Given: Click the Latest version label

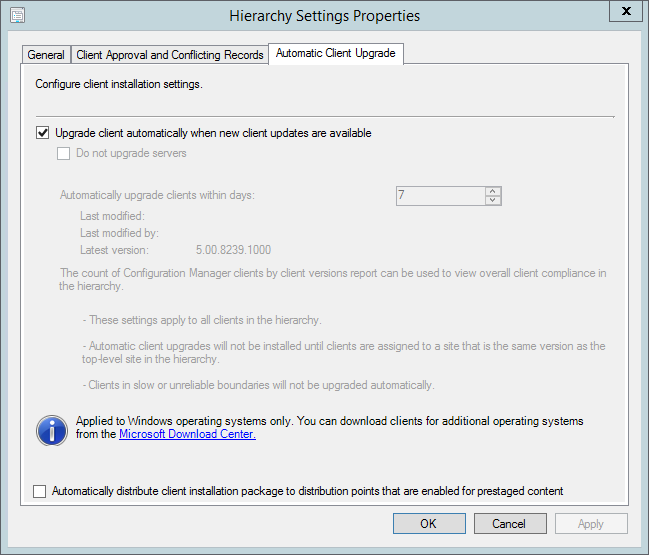Looking at the screenshot, I should click(x=114, y=250).
